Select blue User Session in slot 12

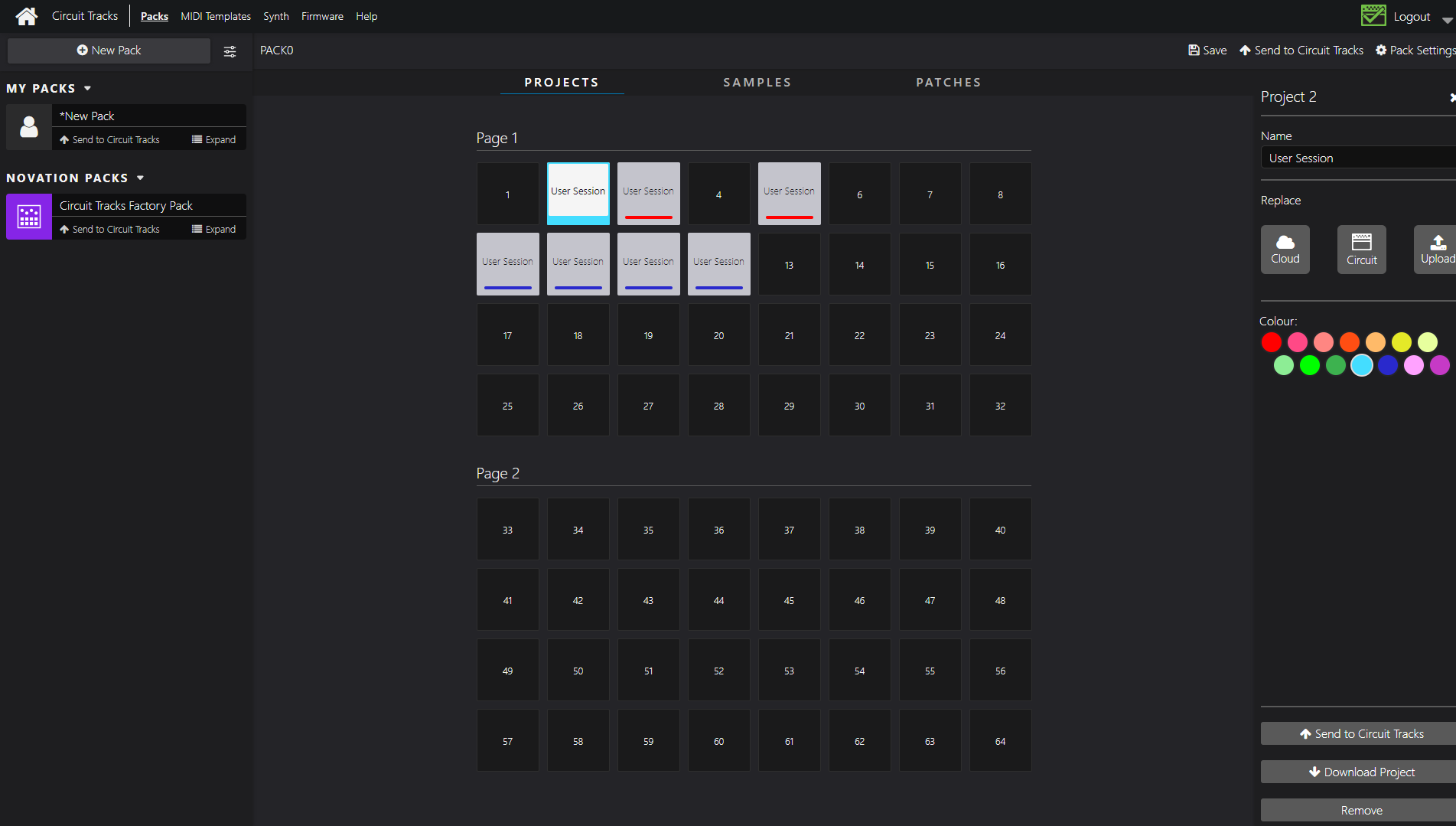pyautogui.click(x=719, y=264)
